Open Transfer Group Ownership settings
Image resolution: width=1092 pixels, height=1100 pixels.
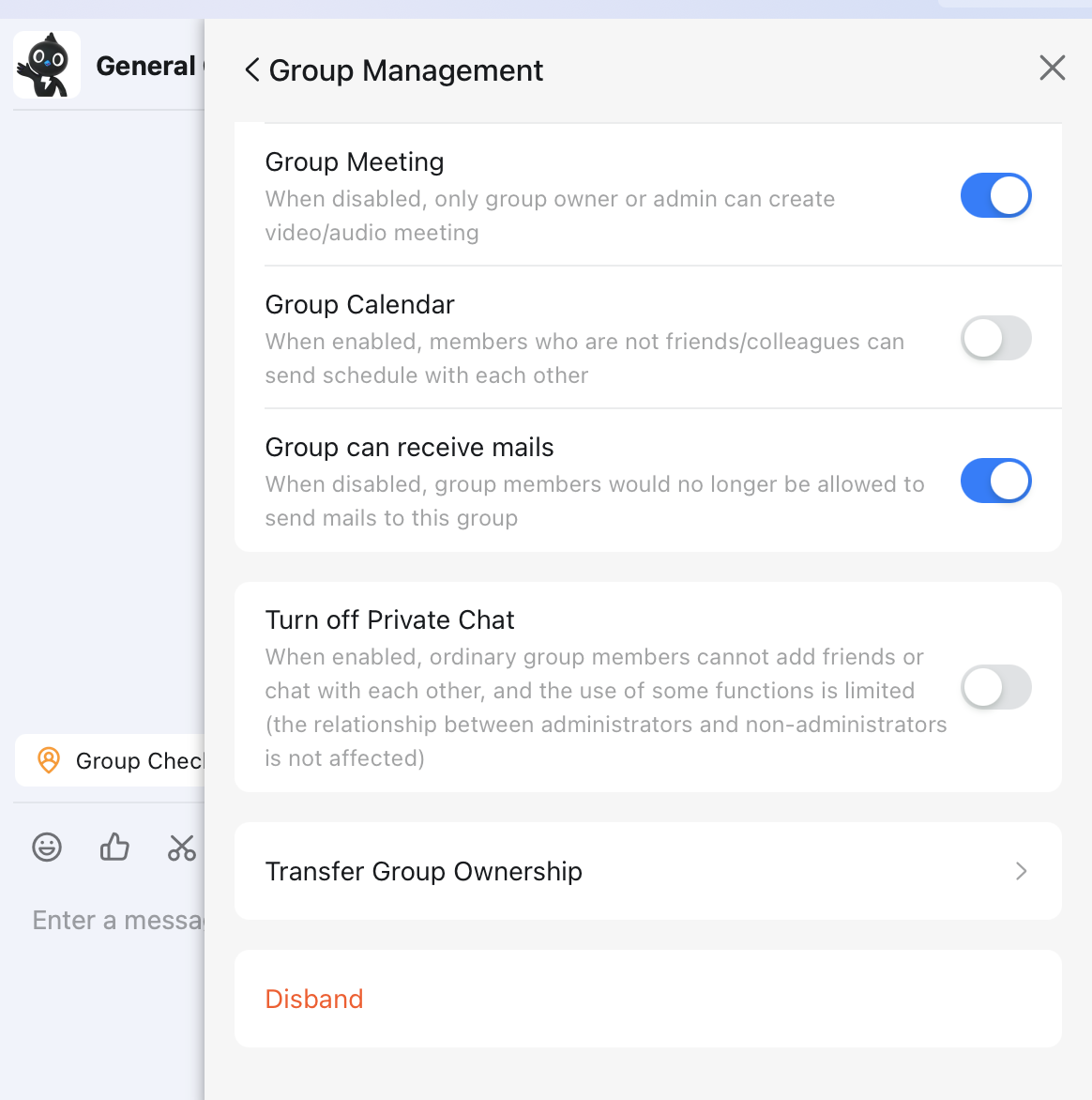(x=423, y=871)
